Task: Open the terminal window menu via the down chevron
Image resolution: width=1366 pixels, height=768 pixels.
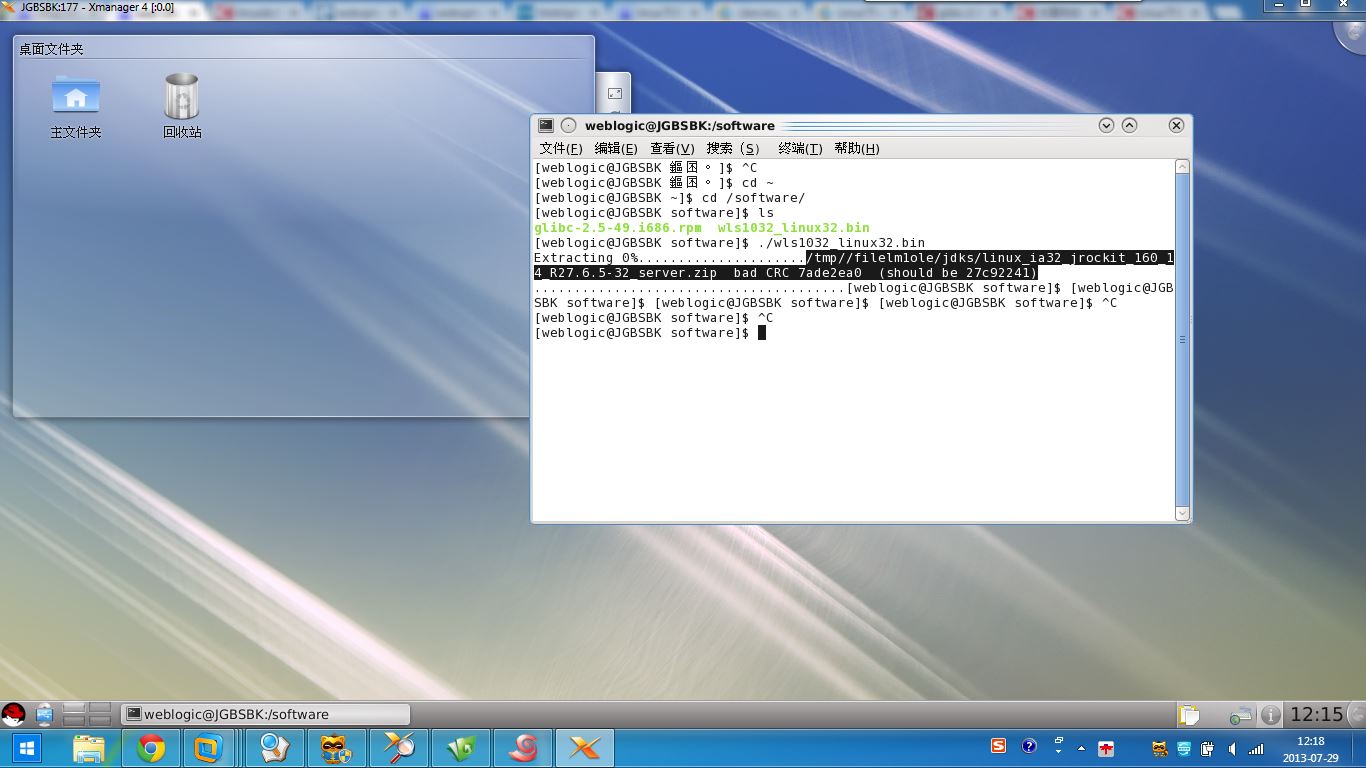Action: 1106,125
